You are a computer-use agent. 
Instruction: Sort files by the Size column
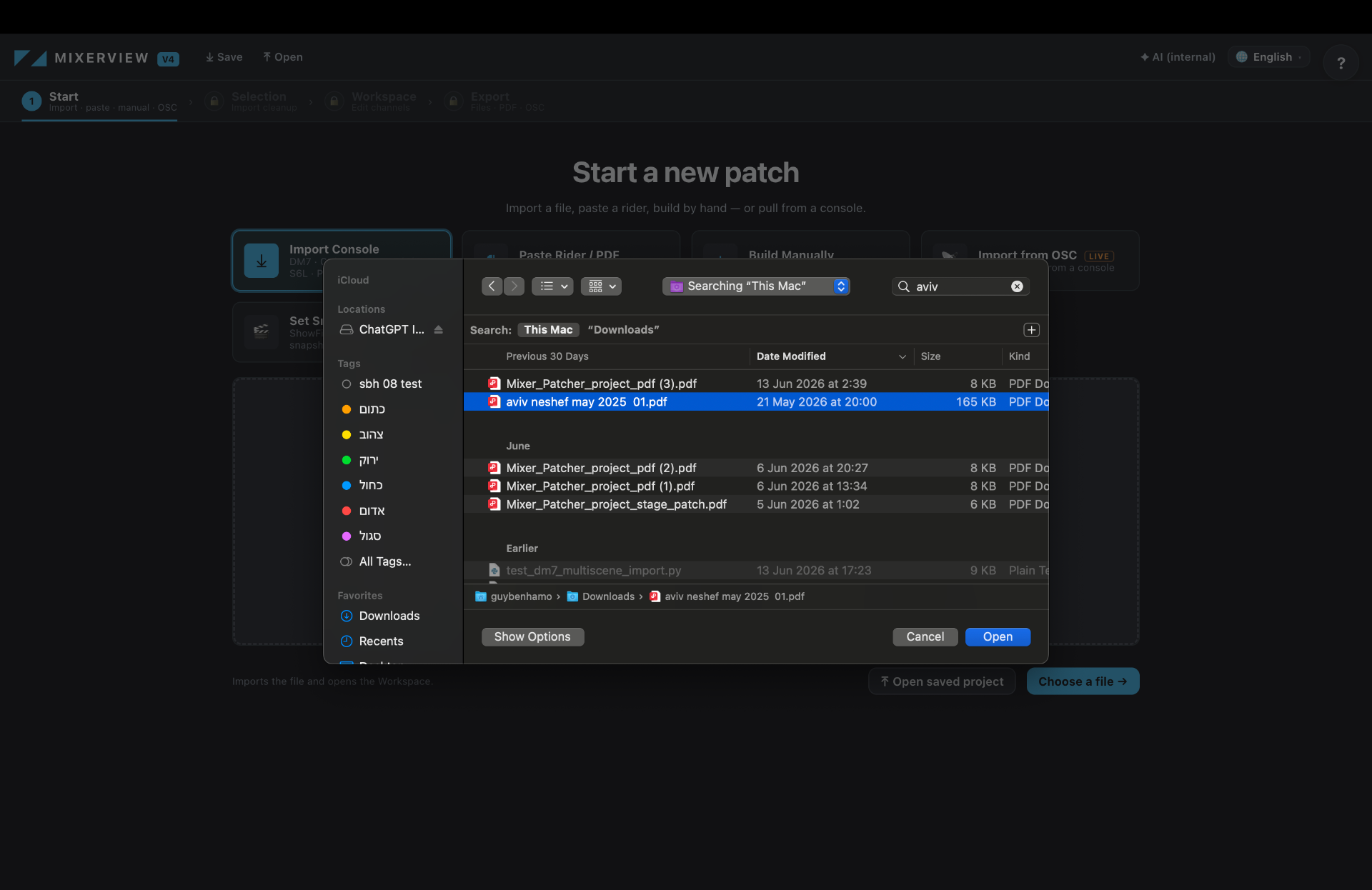(x=958, y=356)
